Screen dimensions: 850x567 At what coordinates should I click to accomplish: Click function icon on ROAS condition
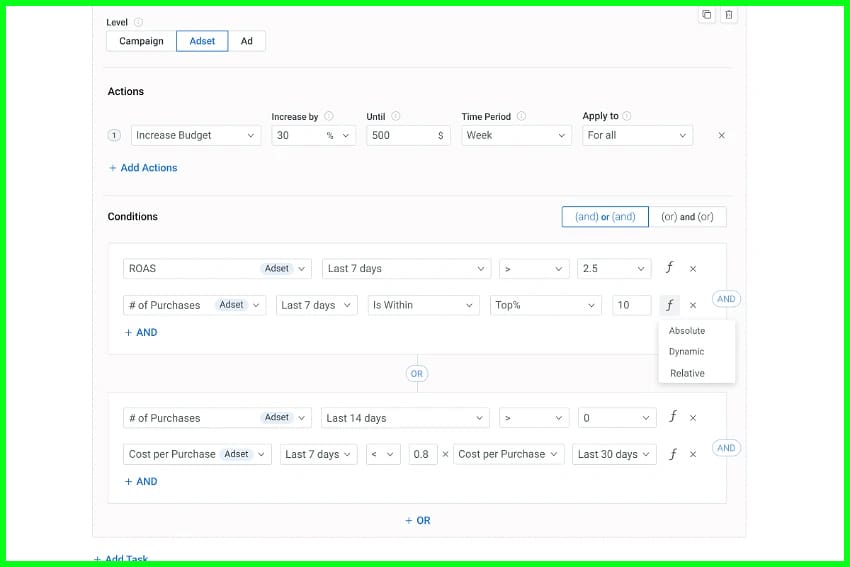(670, 268)
